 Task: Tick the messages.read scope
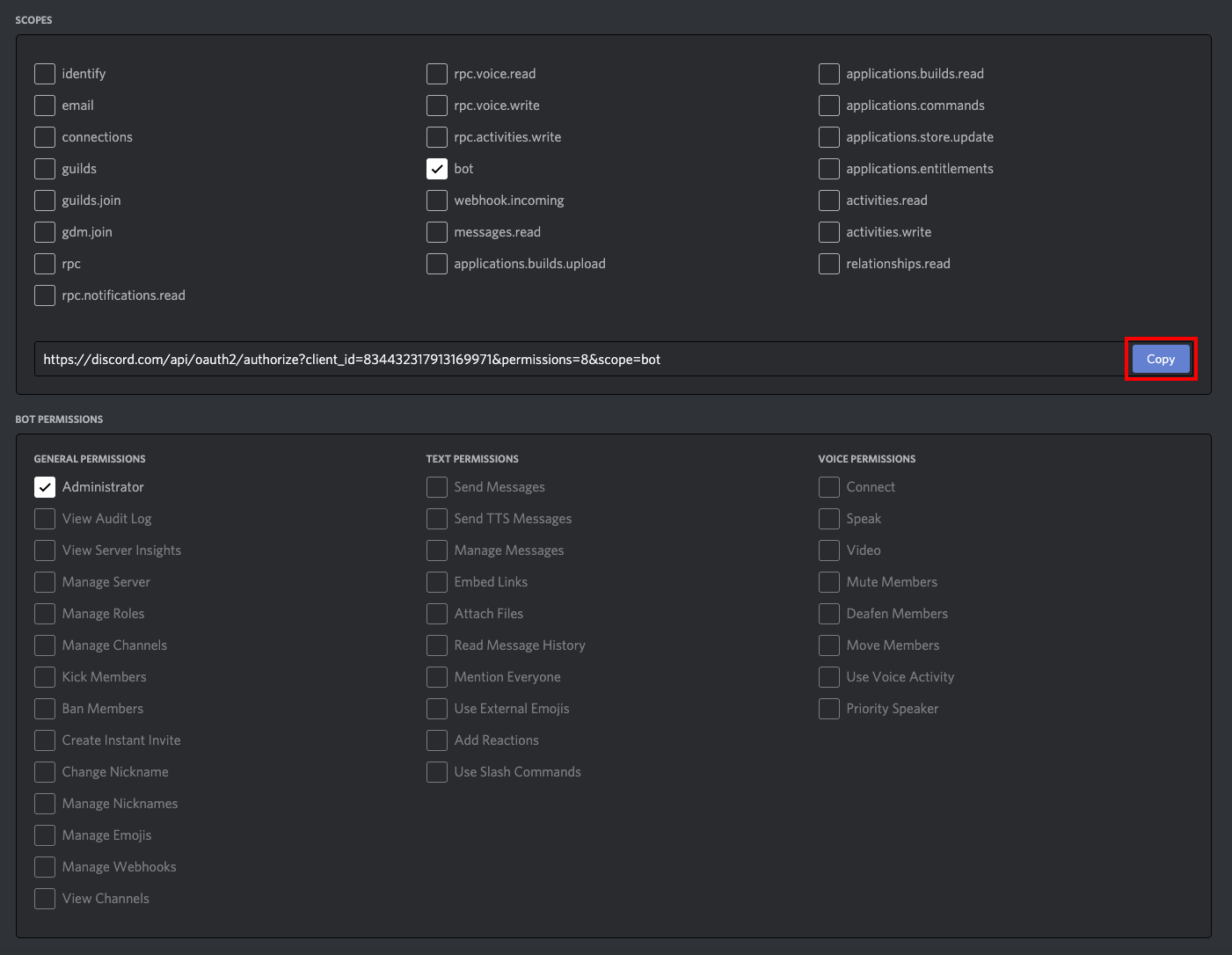(x=437, y=232)
